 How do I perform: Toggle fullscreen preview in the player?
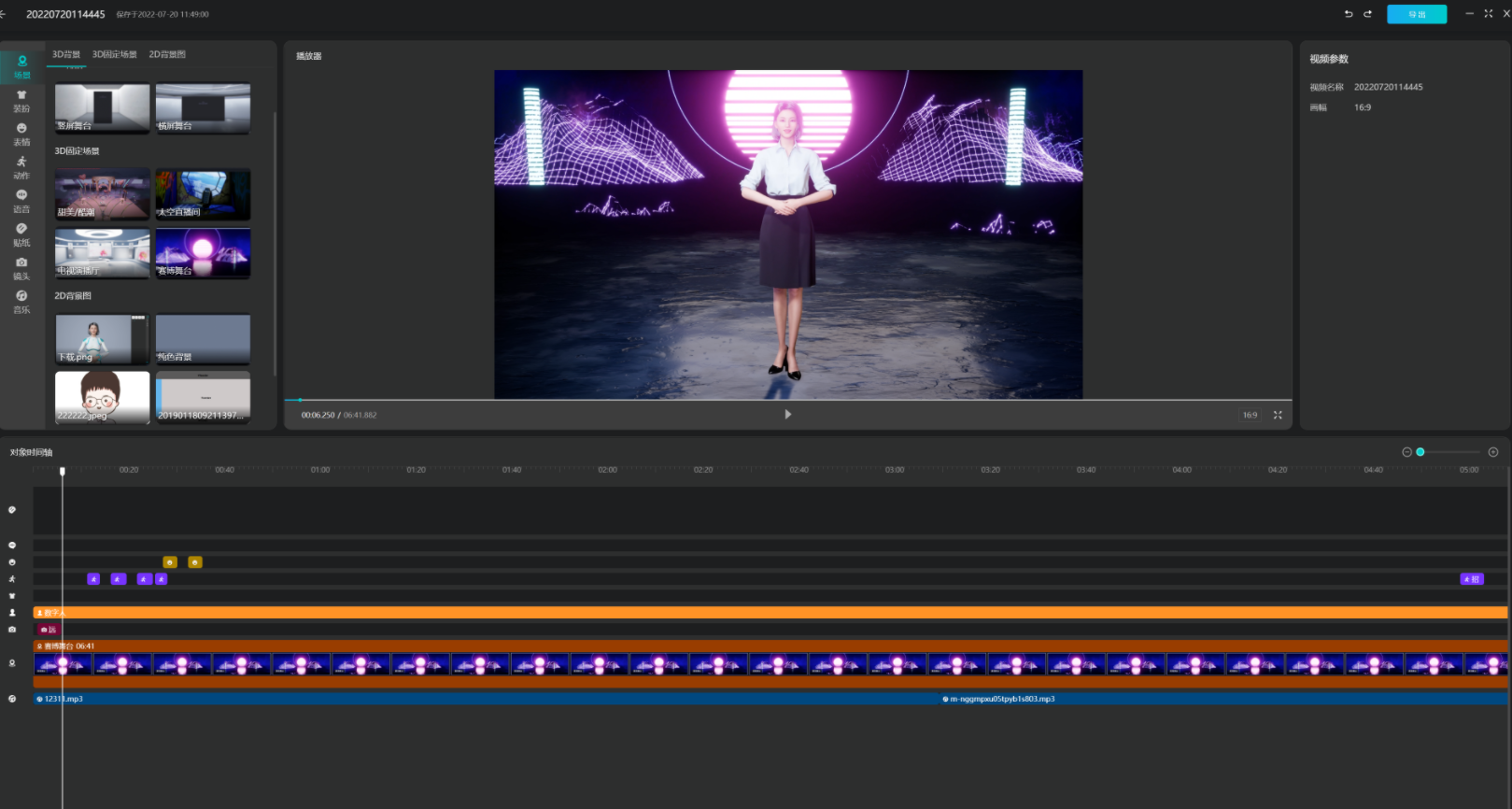(1278, 415)
